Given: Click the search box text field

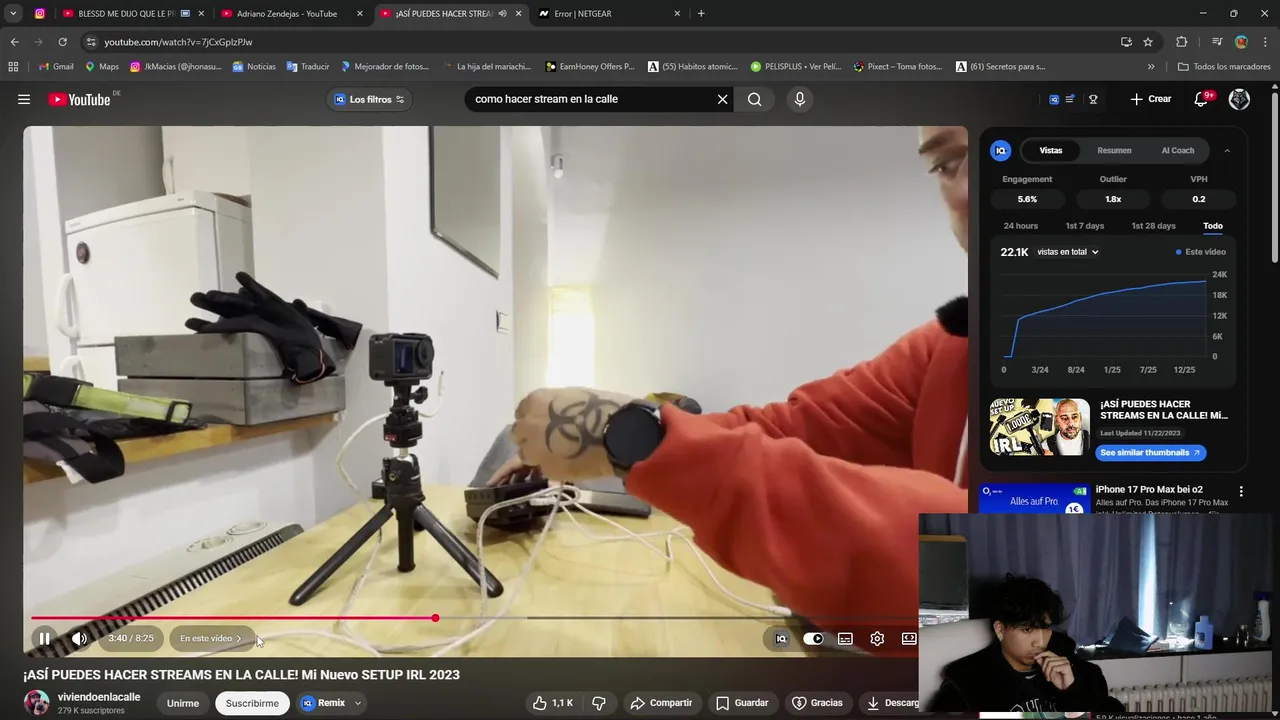Looking at the screenshot, I should pyautogui.click(x=590, y=99).
